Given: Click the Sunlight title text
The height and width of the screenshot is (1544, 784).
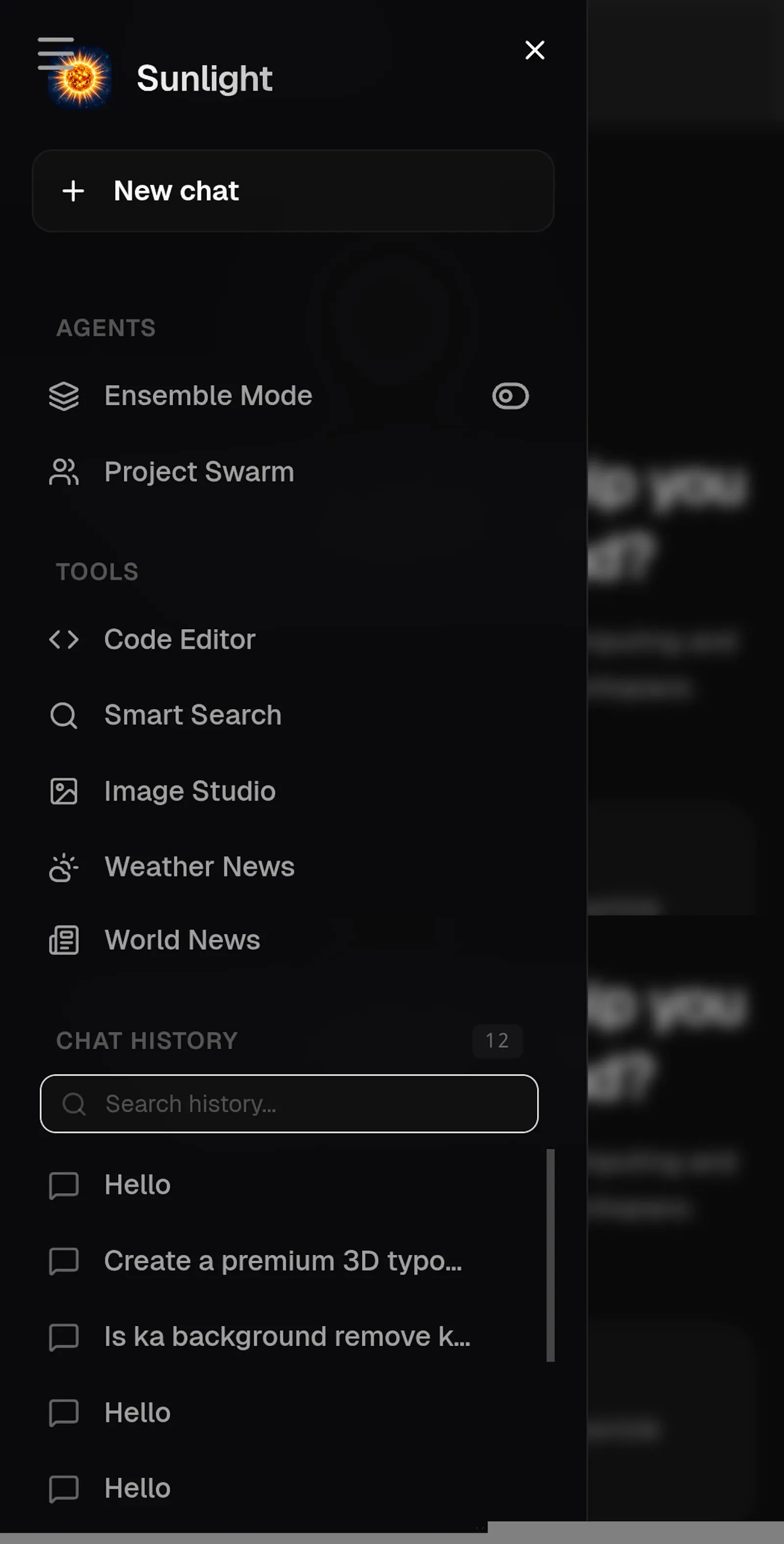Looking at the screenshot, I should pyautogui.click(x=204, y=78).
